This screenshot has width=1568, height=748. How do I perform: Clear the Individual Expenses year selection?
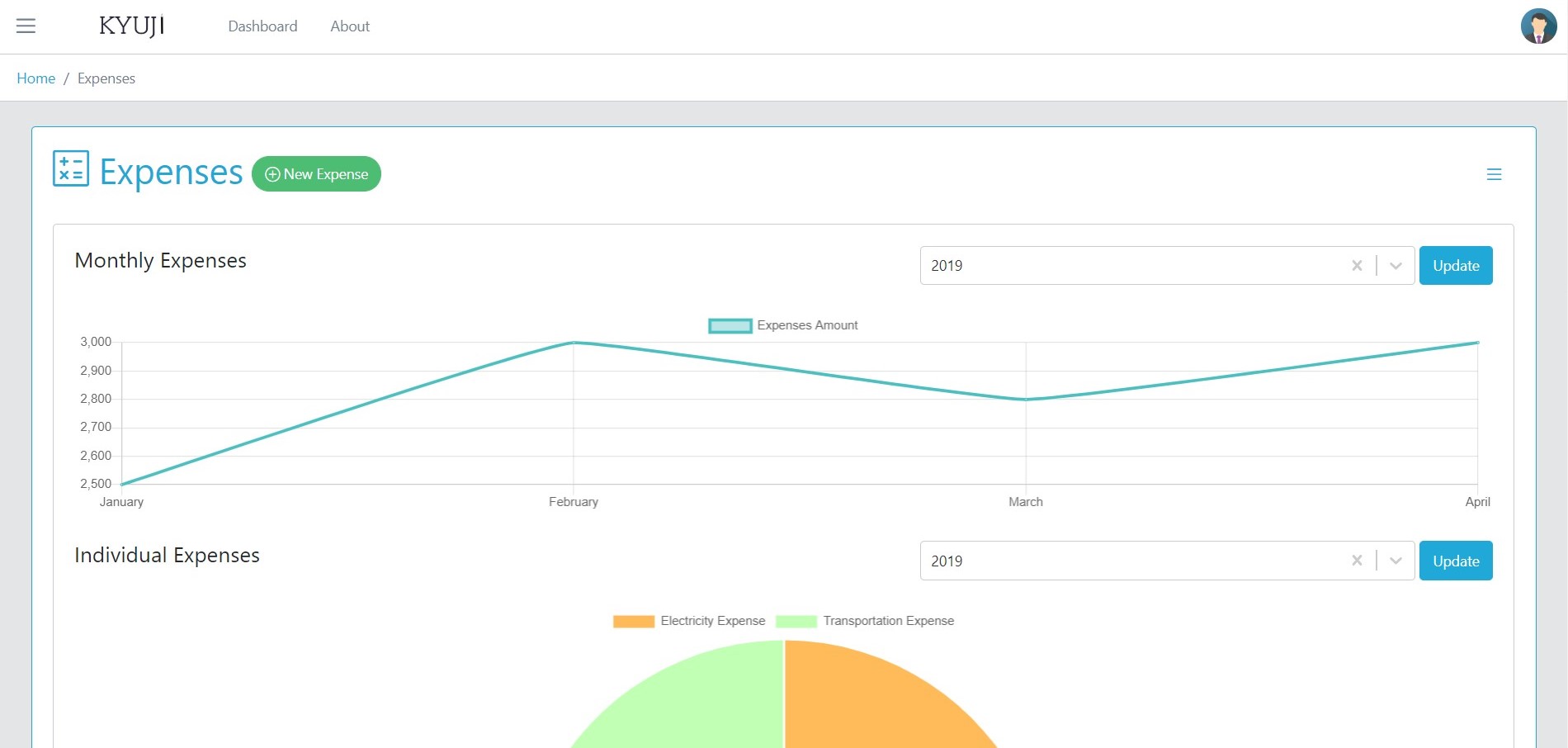(x=1357, y=561)
